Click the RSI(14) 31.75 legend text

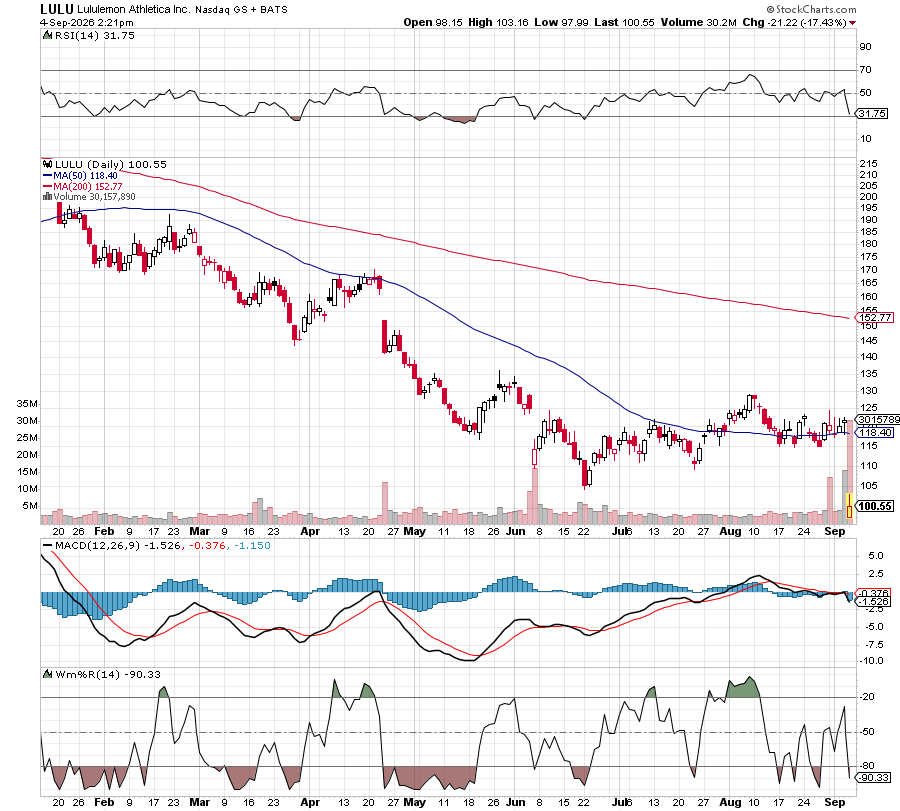[95, 36]
